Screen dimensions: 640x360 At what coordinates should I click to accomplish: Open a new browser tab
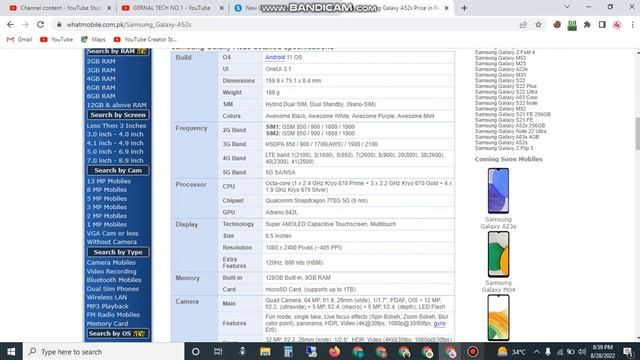[464, 8]
